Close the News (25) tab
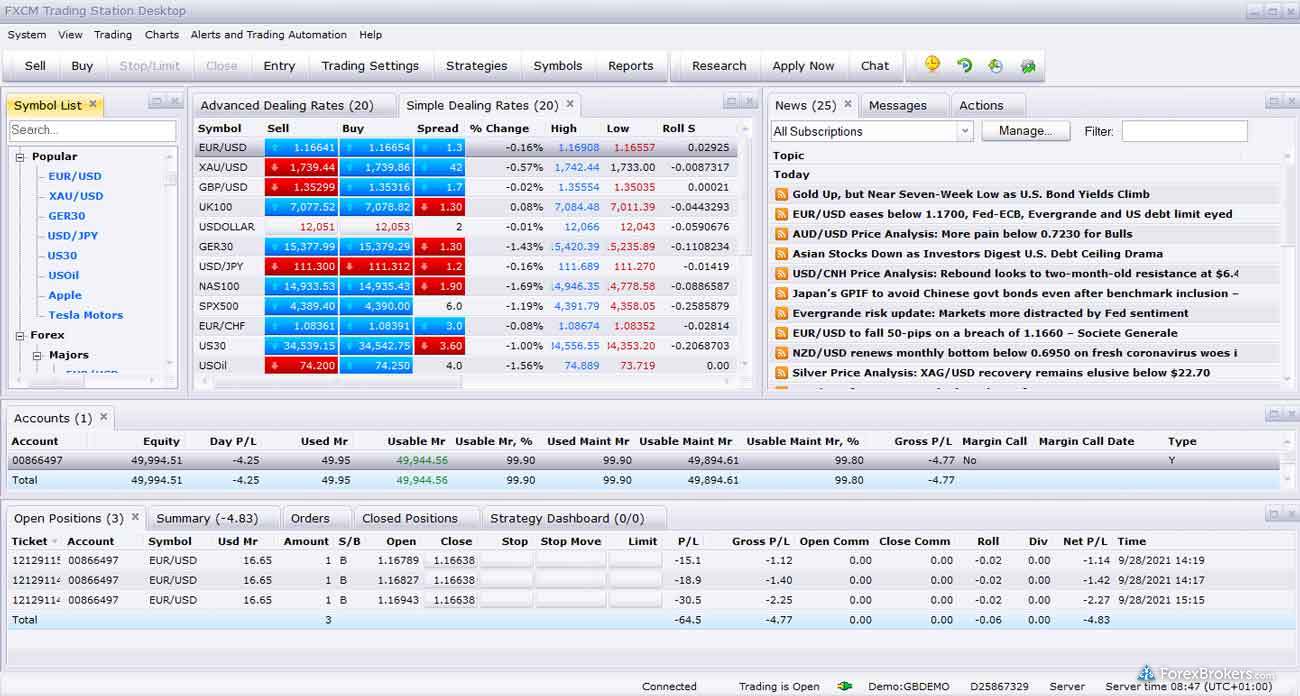The image size is (1300, 696). click(847, 104)
